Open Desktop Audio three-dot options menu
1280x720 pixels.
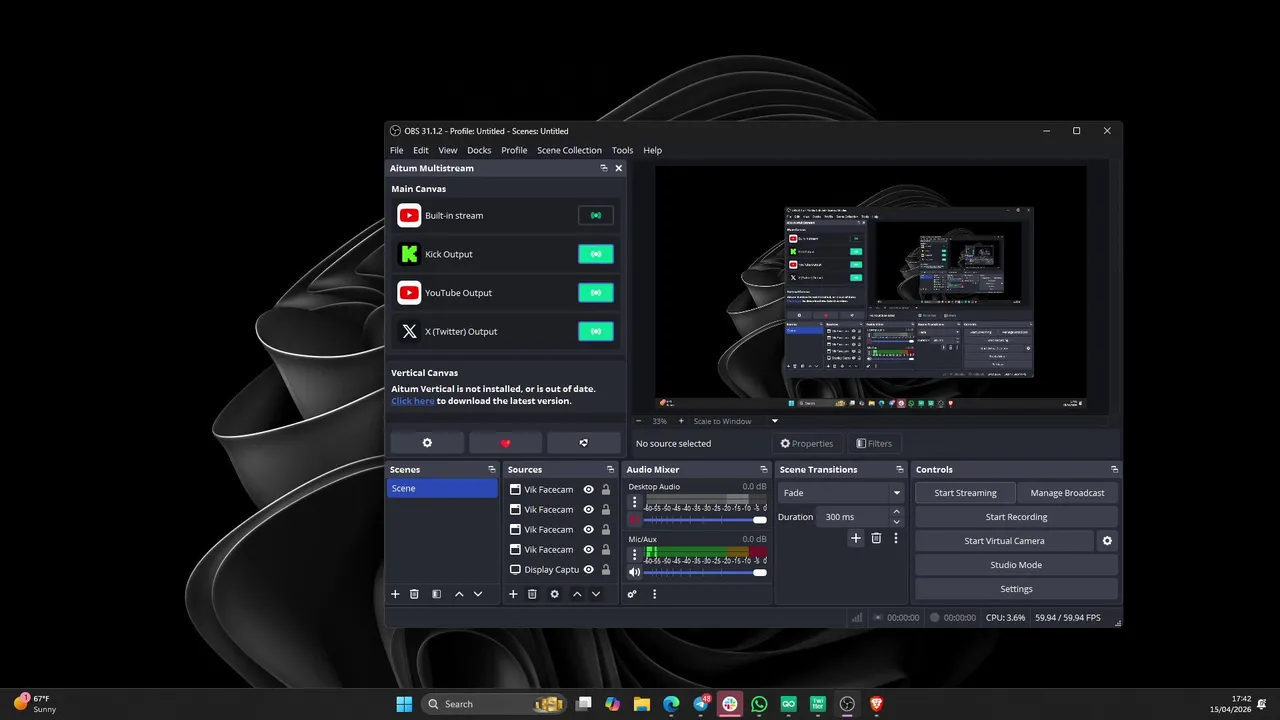pos(634,502)
